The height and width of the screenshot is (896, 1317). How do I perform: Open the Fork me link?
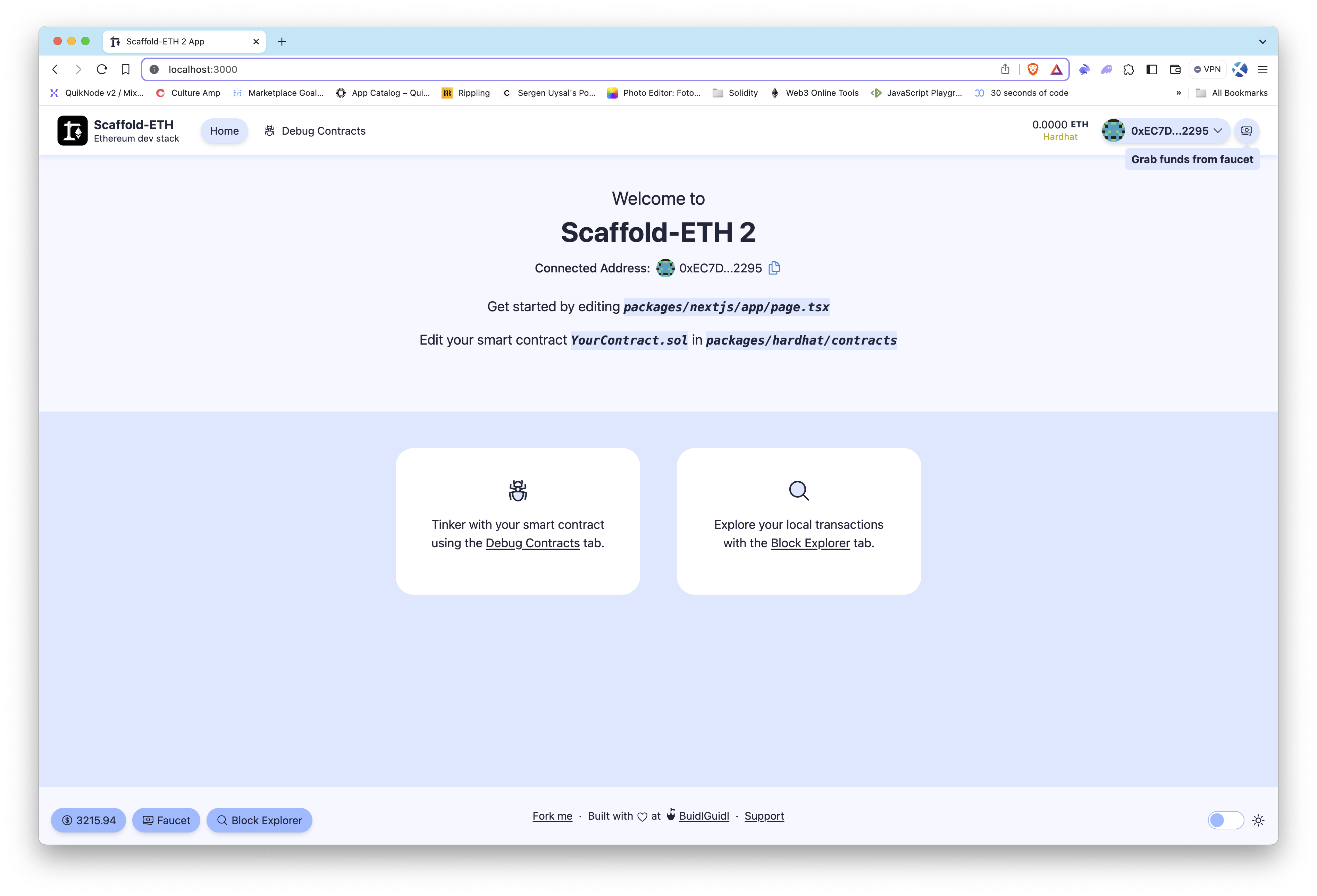click(x=553, y=815)
